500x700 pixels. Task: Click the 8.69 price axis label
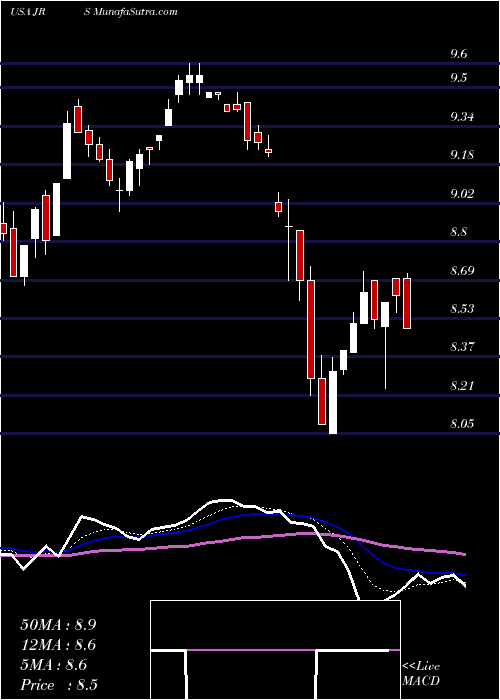click(462, 271)
